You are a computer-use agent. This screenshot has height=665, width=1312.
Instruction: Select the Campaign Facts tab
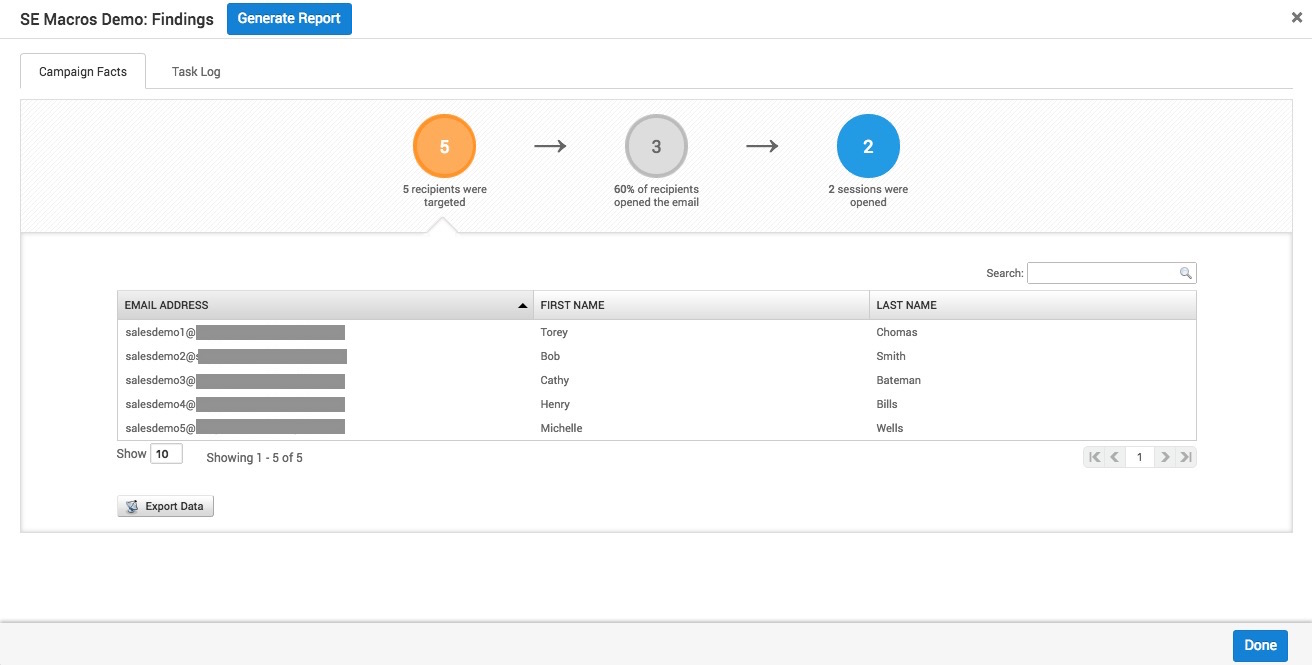point(83,72)
